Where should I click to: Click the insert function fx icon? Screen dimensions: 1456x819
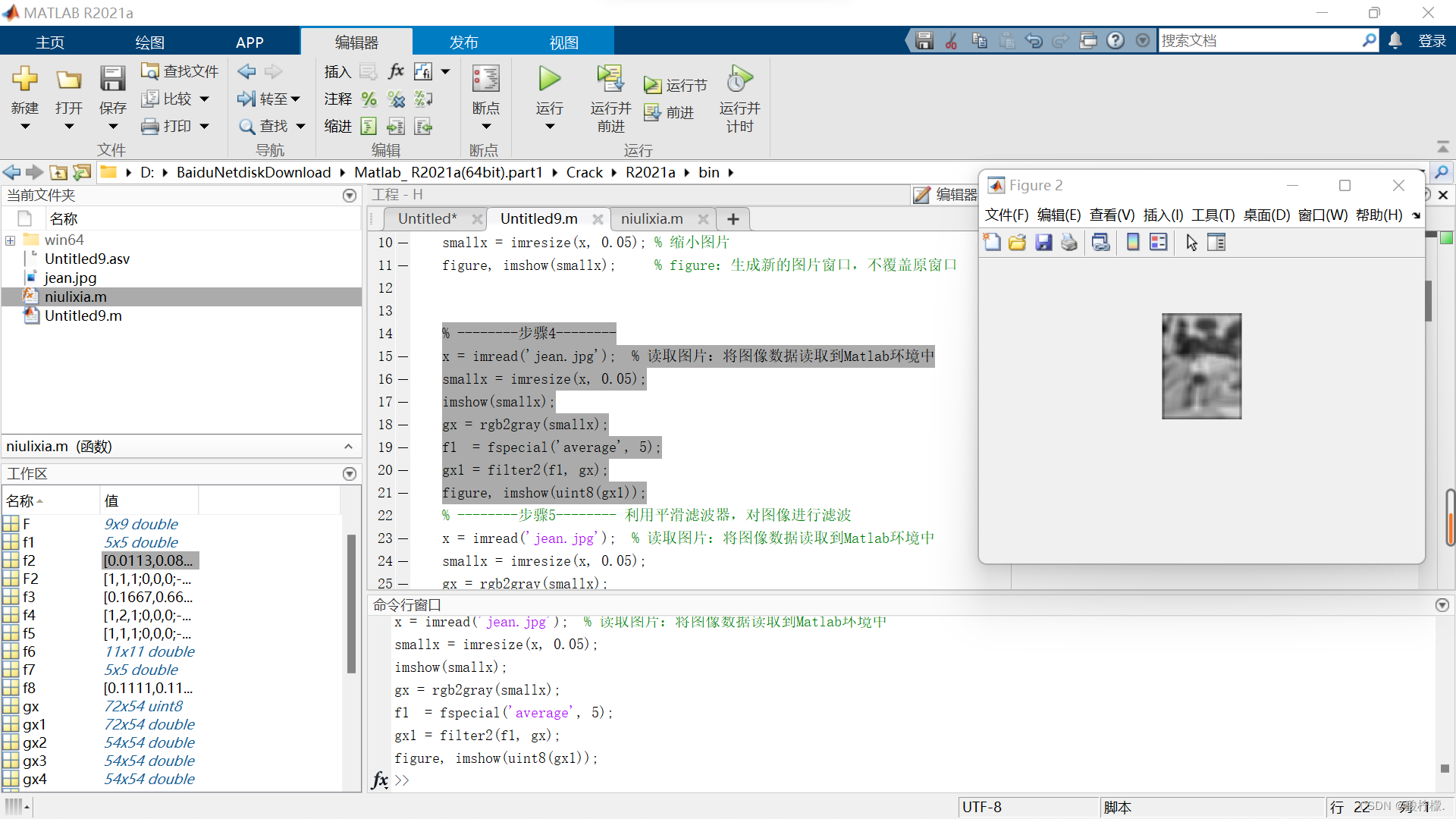[396, 71]
